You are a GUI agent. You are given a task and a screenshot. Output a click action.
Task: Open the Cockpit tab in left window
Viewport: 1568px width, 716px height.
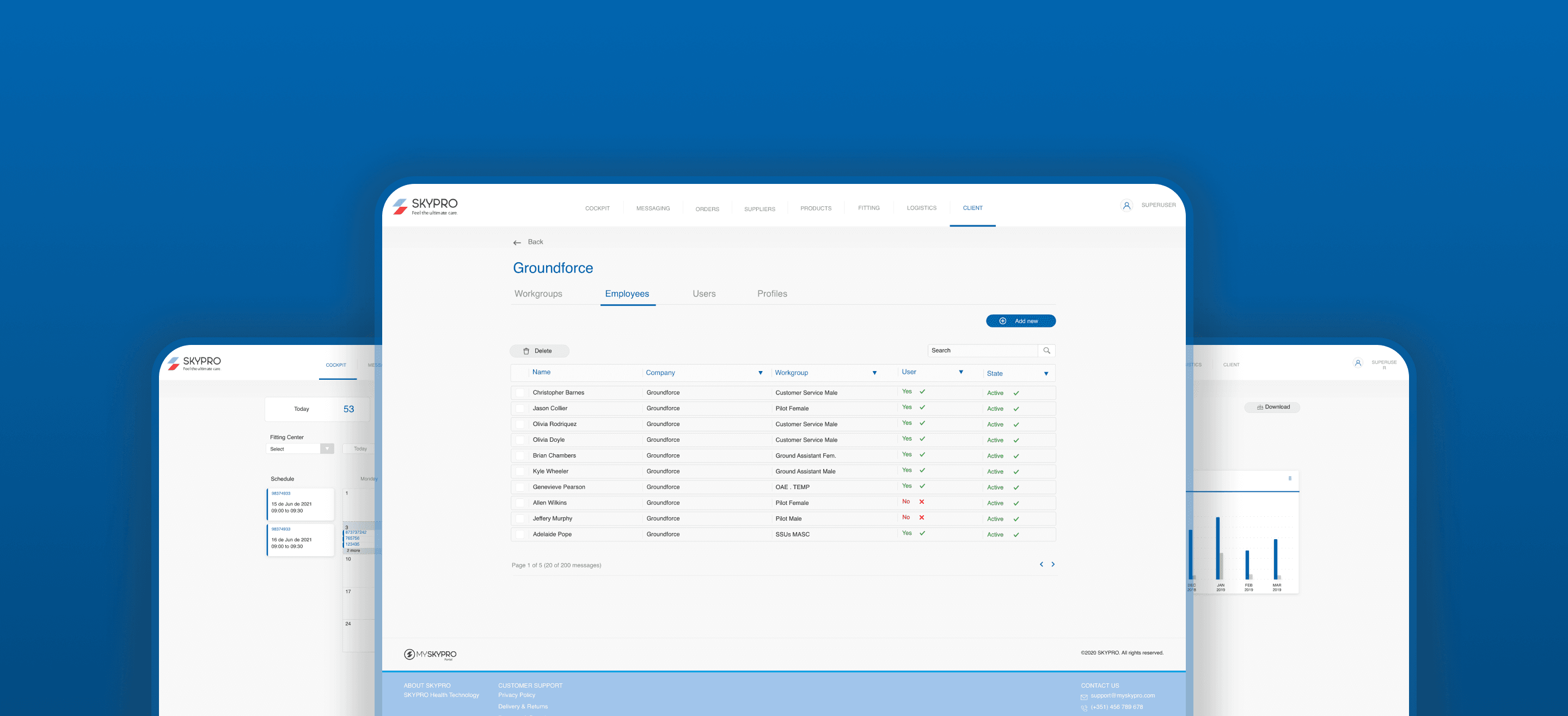(335, 365)
